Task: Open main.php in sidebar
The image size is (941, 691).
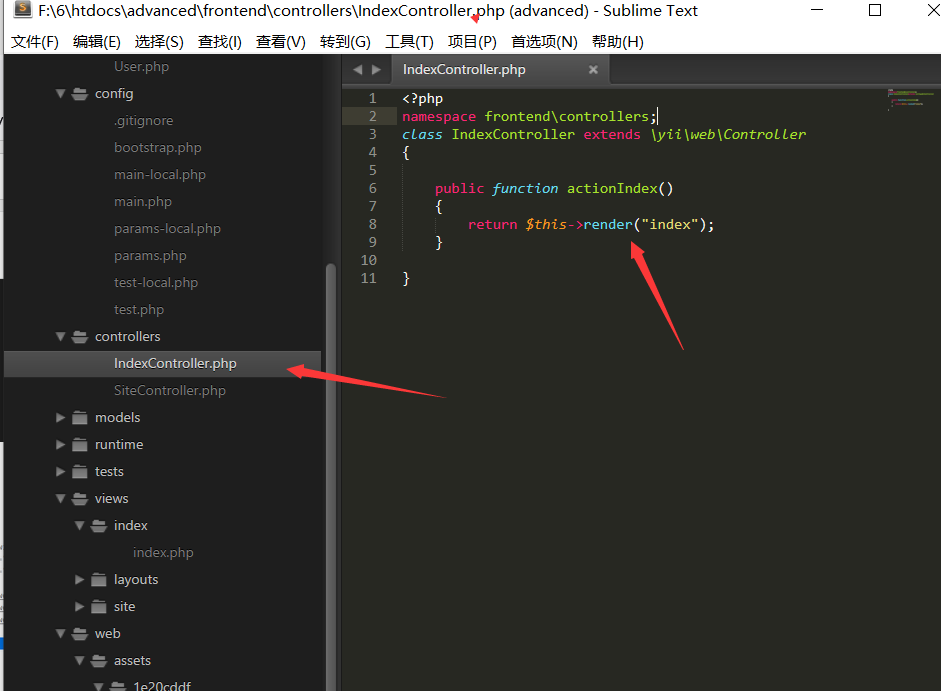Action: pos(143,202)
